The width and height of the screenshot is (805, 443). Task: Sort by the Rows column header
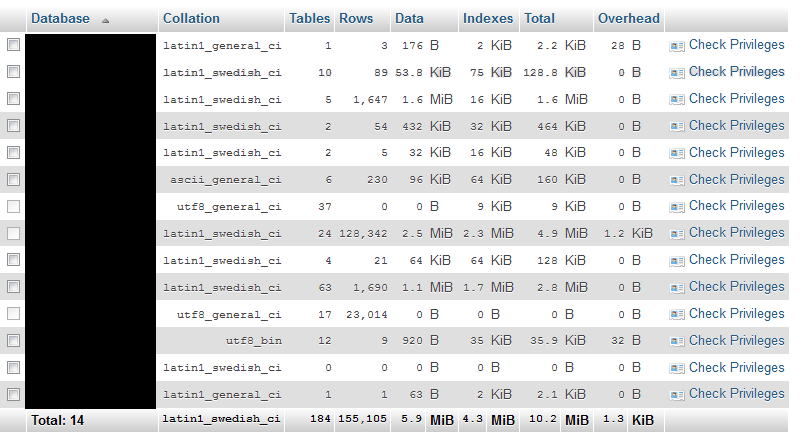point(356,18)
